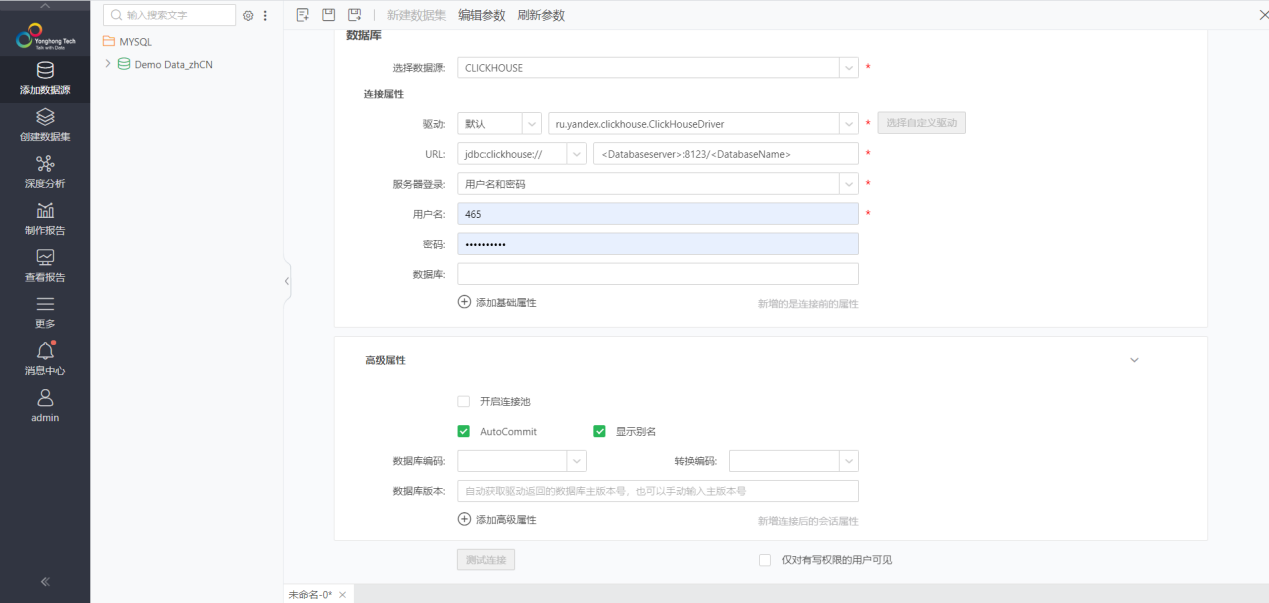Open the 查看报告 sidebar icon
1269x603 pixels.
[x=45, y=258]
